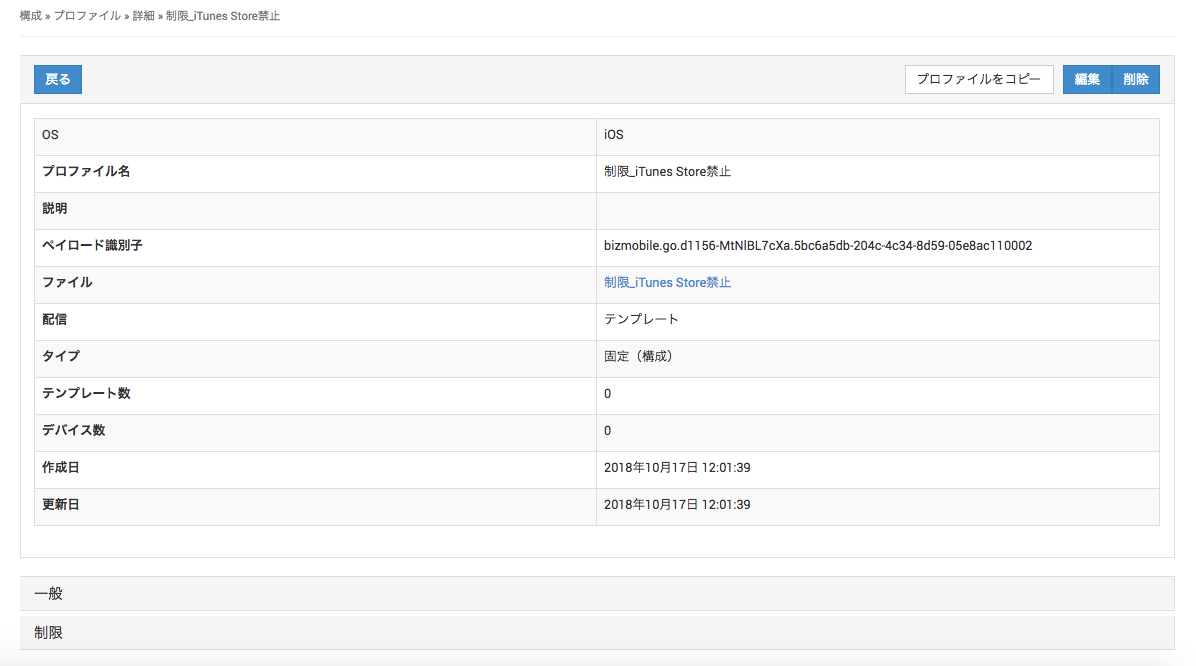Click the 作成日 timestamp value
Viewport: 1196px width, 666px height.
677,468
